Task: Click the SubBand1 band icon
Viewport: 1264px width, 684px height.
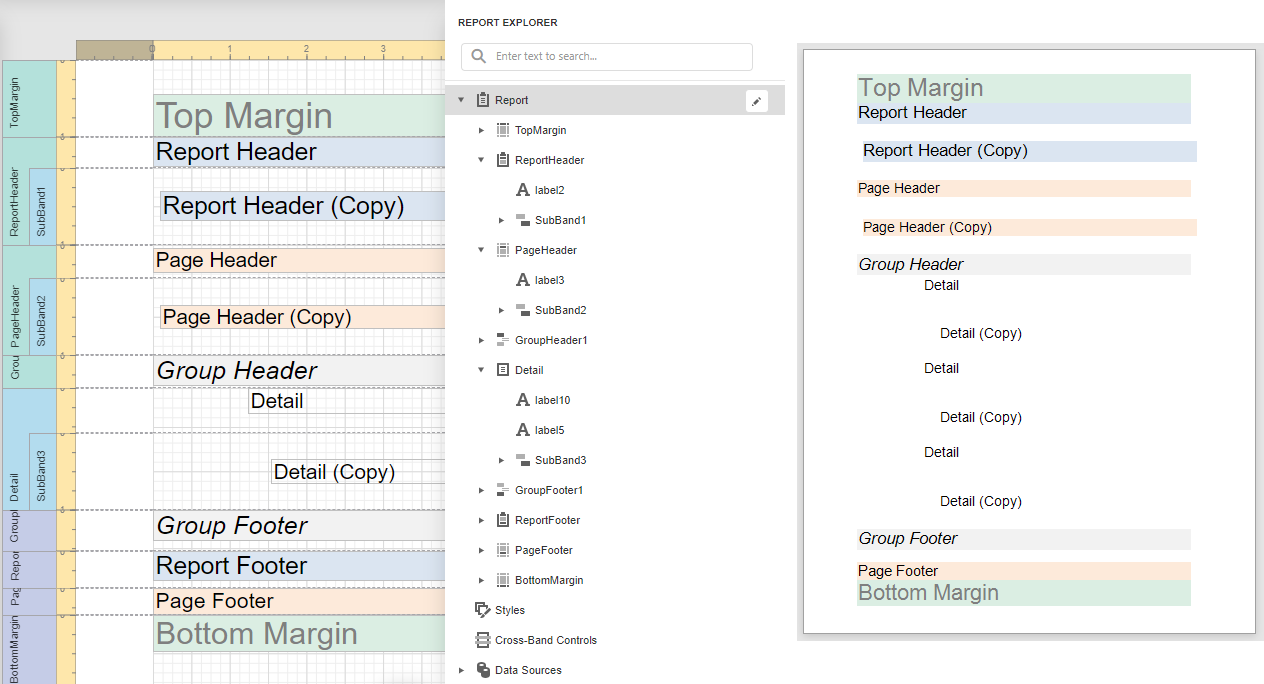Action: (523, 220)
